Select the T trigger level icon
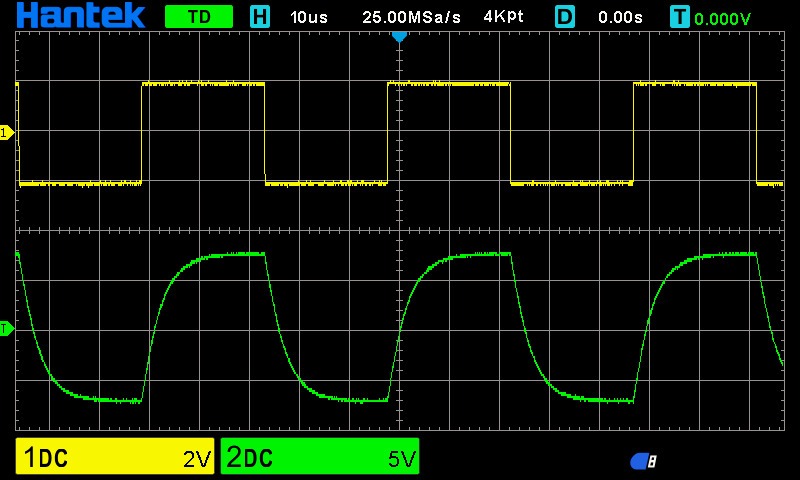 [x=680, y=17]
